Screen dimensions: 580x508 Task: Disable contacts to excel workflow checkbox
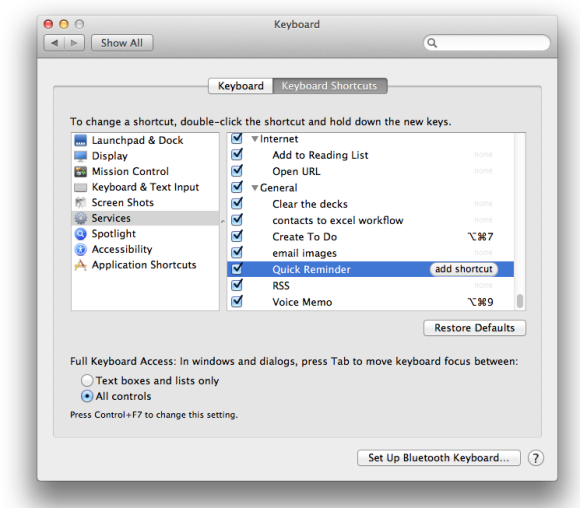(x=237, y=219)
